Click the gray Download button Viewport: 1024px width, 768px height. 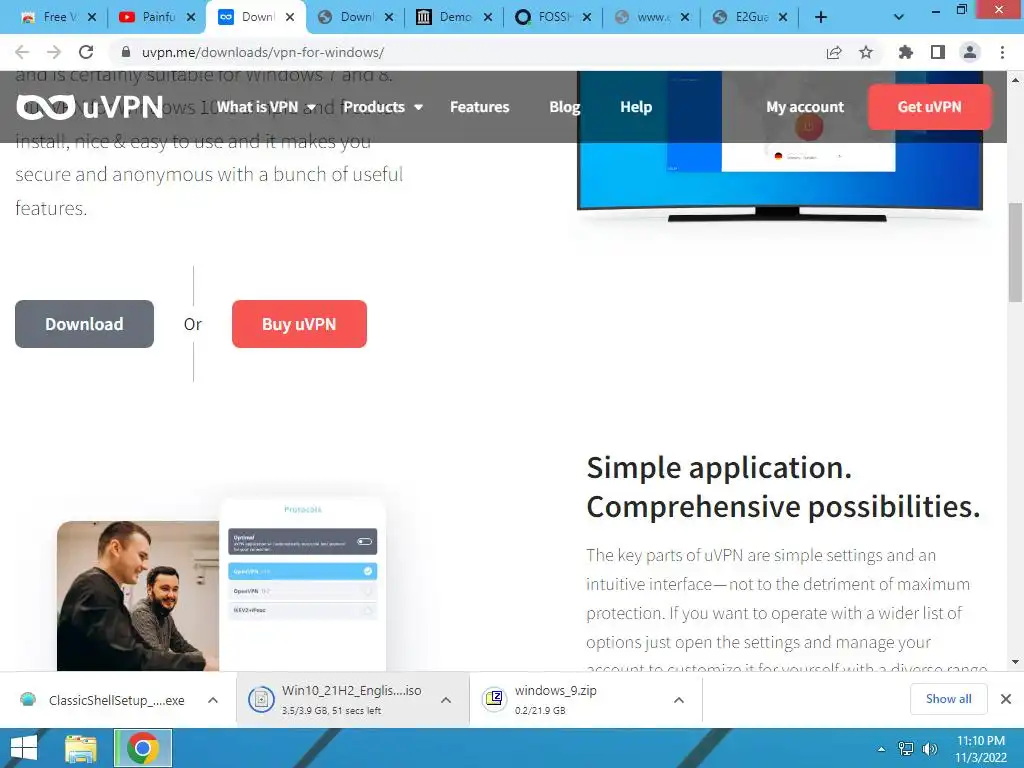[84, 324]
